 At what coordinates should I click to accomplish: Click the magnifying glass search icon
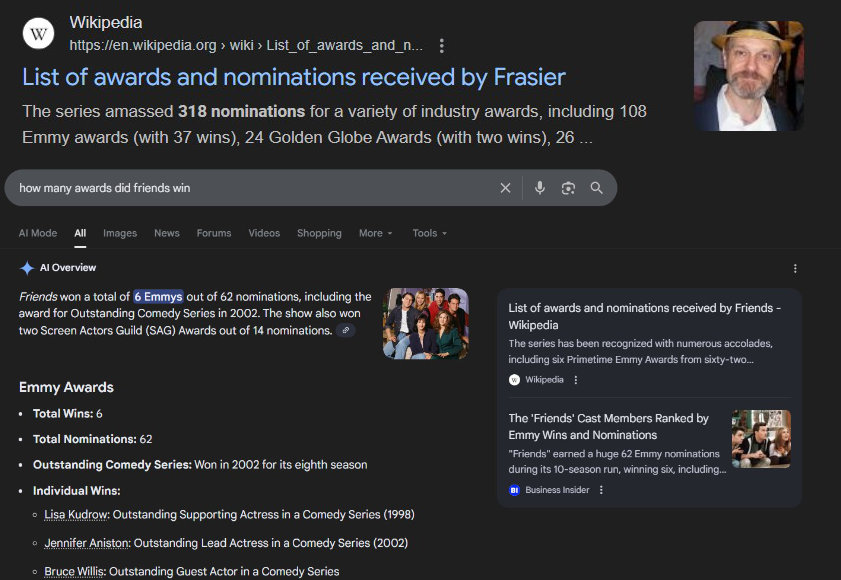(x=596, y=188)
